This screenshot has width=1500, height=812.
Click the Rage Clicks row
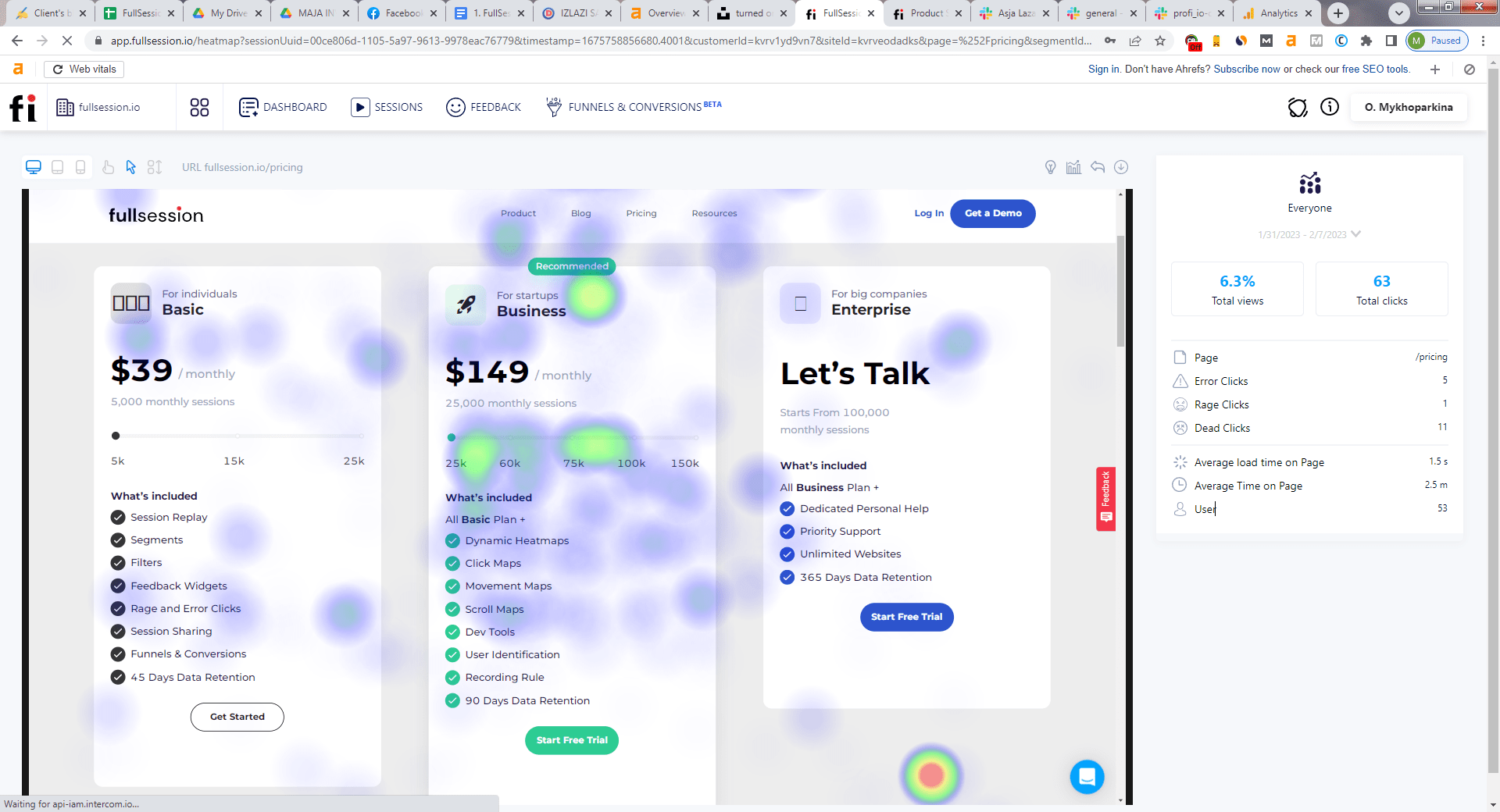(x=1310, y=404)
